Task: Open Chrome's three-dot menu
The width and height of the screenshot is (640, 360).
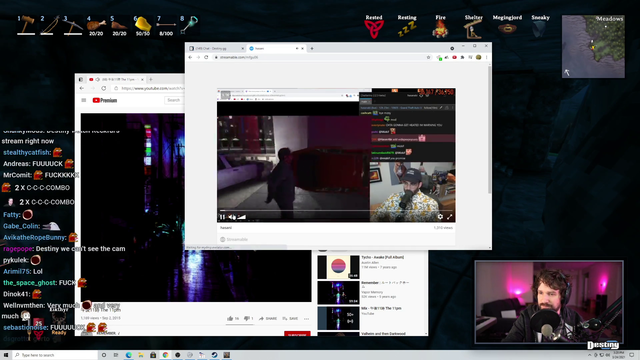Action: (487, 57)
